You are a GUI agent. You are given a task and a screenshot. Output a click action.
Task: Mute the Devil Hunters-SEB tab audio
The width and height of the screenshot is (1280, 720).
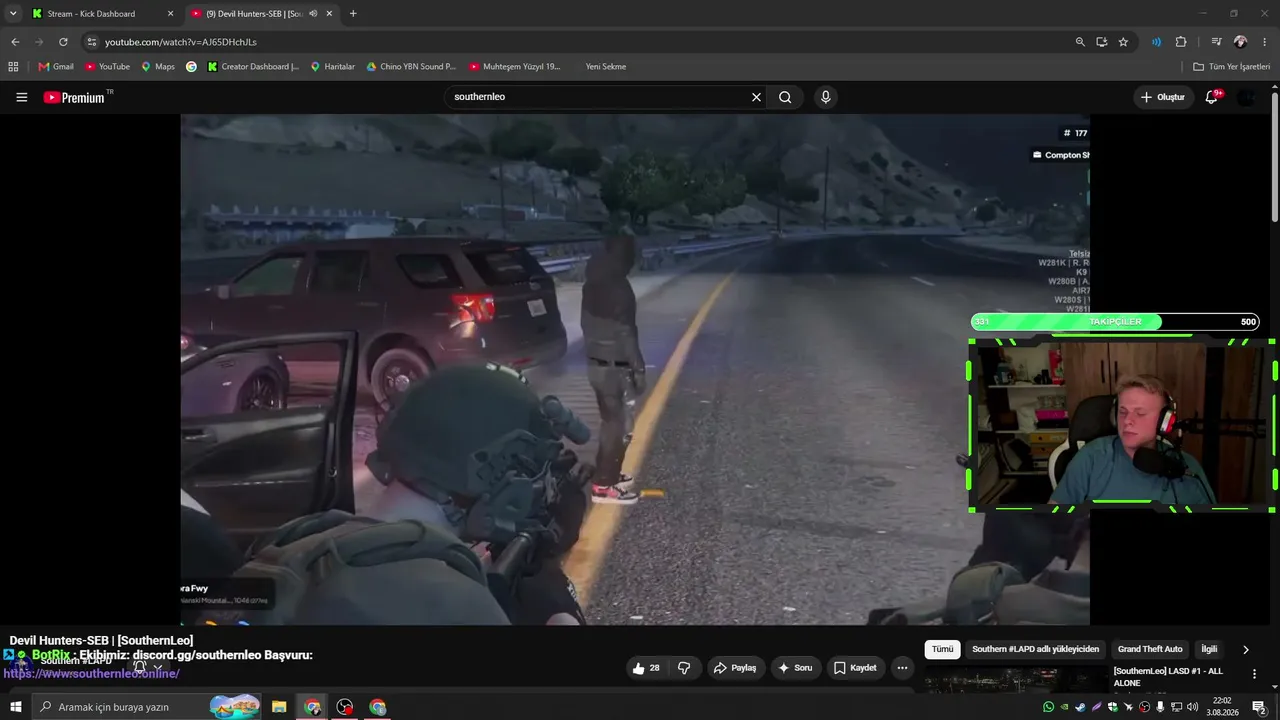click(x=313, y=14)
